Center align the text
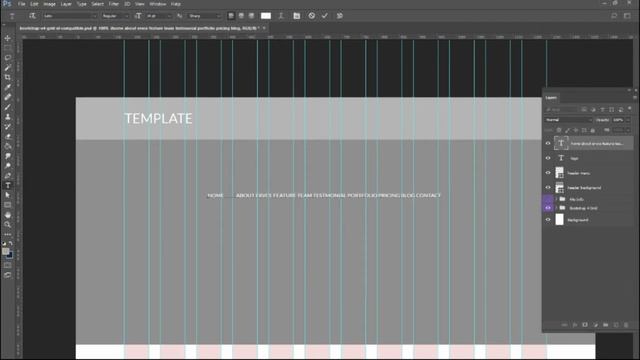 coord(241,16)
